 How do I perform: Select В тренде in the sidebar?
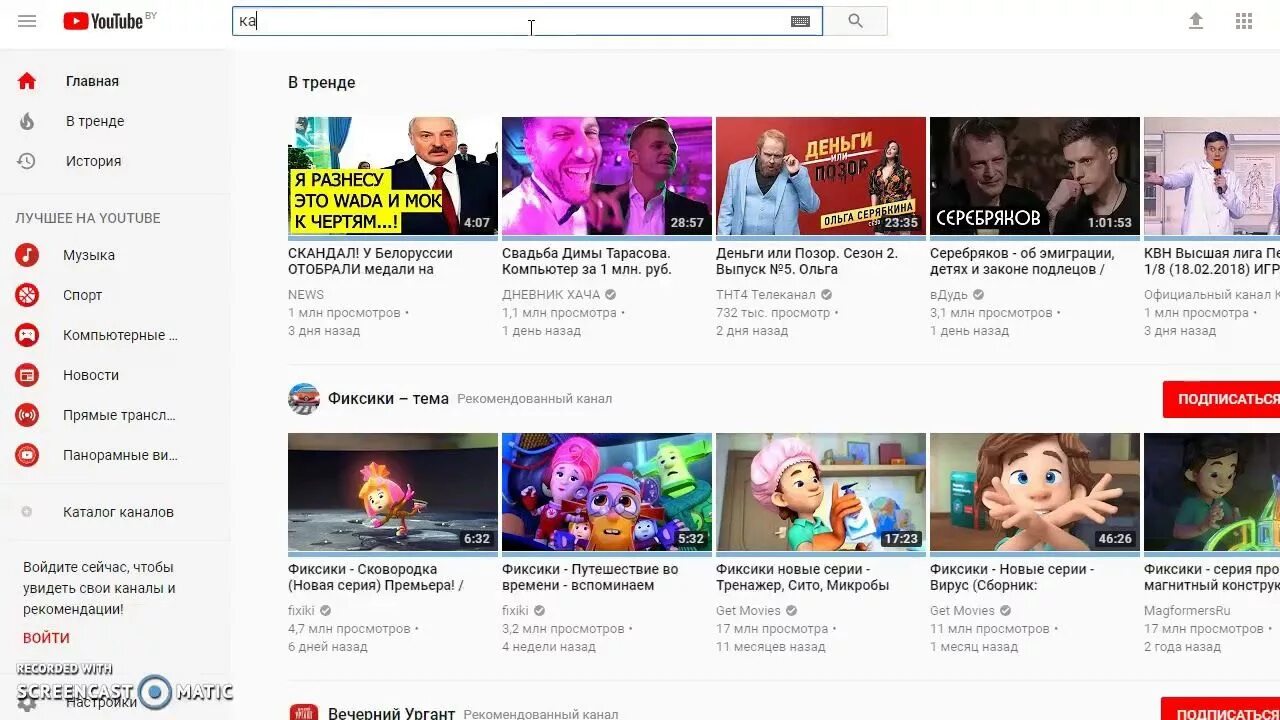click(x=95, y=121)
